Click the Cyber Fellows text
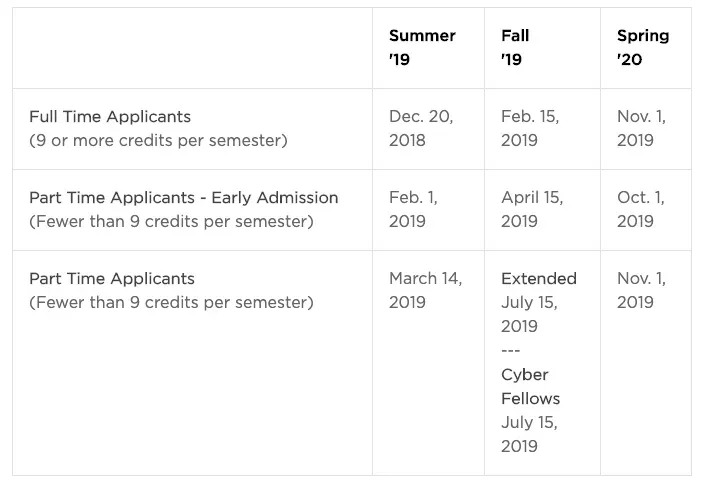This screenshot has width=703, height=484. (530, 386)
